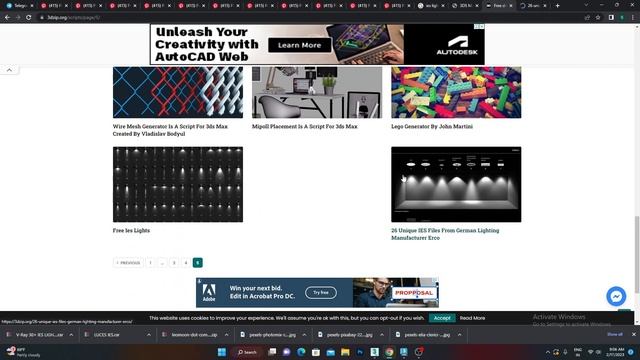The image size is (640, 360).
Task: Open the browser side panel
Action: (x=611, y=18)
